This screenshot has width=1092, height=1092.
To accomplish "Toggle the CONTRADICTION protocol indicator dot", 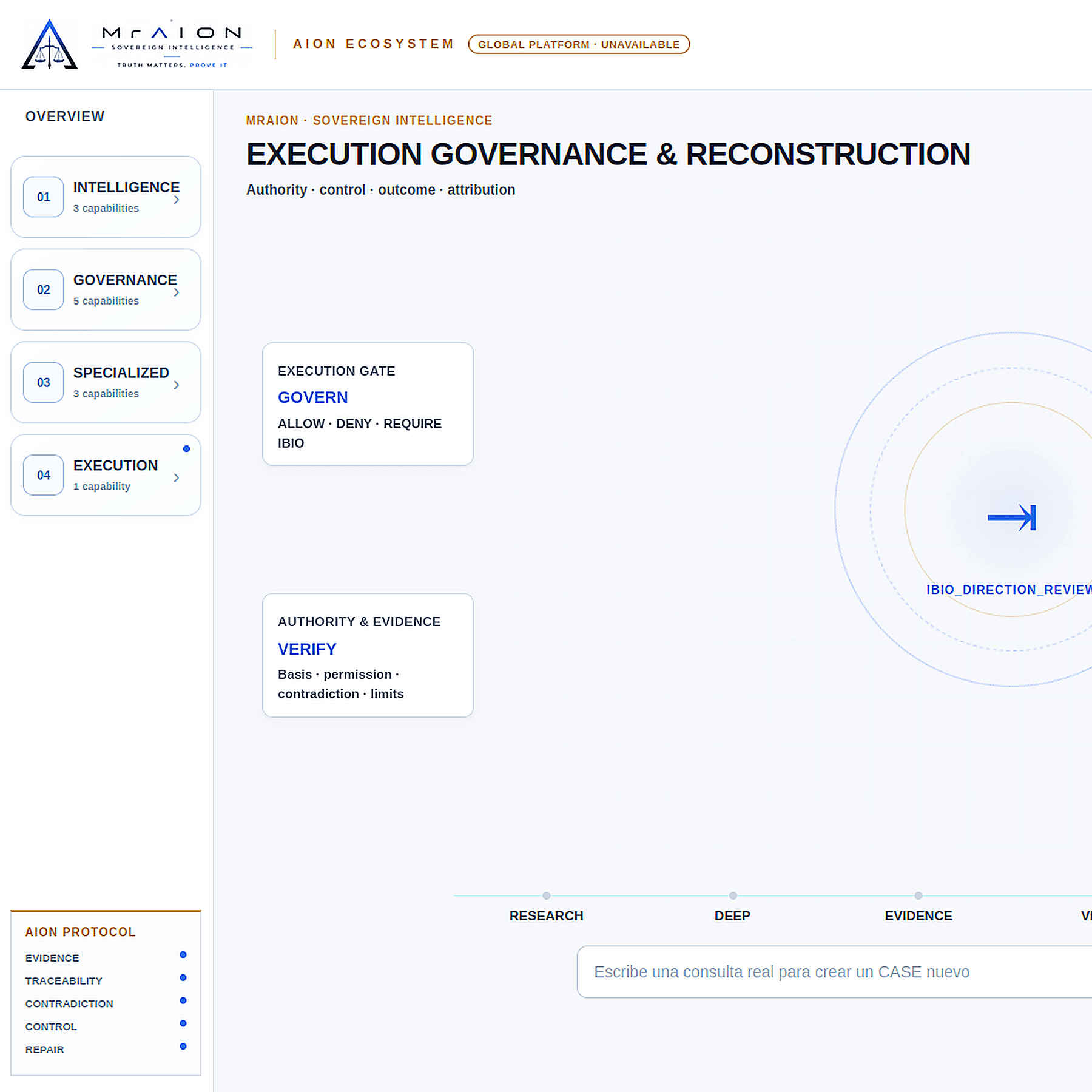I will coord(183,1000).
